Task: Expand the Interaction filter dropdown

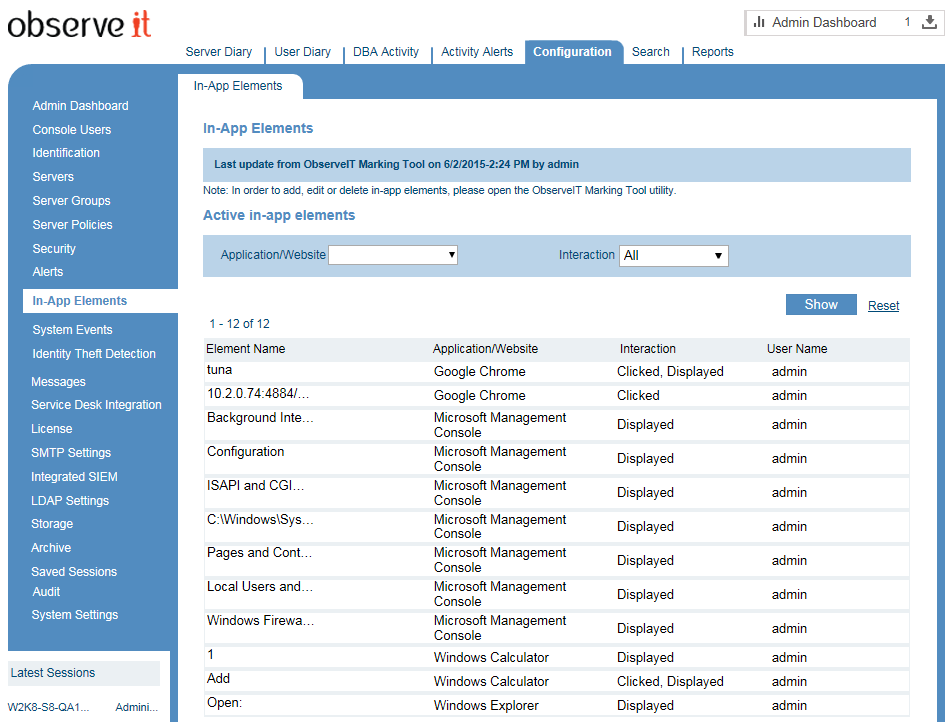Action: [x=673, y=256]
